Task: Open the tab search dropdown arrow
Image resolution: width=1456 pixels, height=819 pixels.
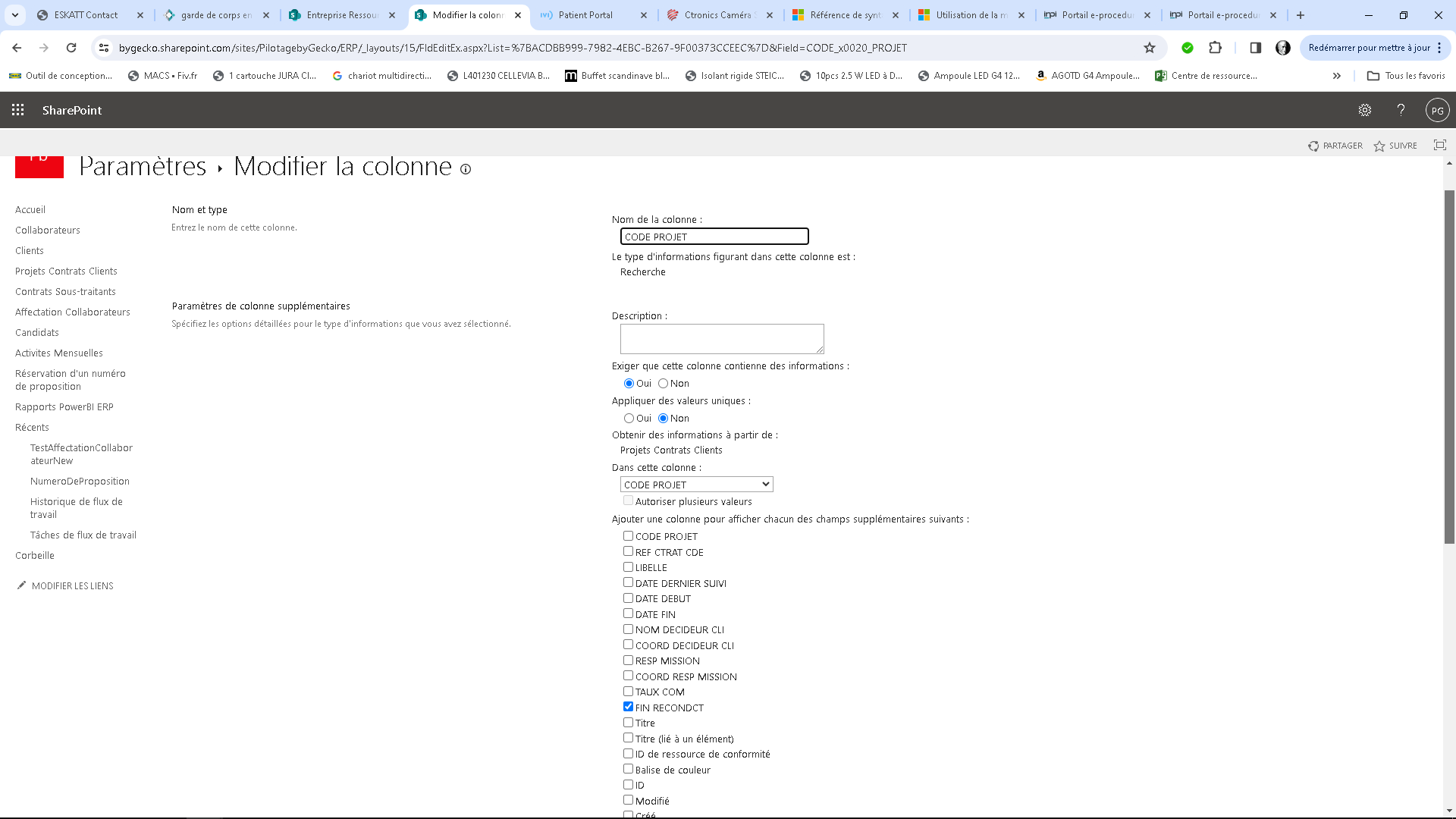Action: pos(15,14)
